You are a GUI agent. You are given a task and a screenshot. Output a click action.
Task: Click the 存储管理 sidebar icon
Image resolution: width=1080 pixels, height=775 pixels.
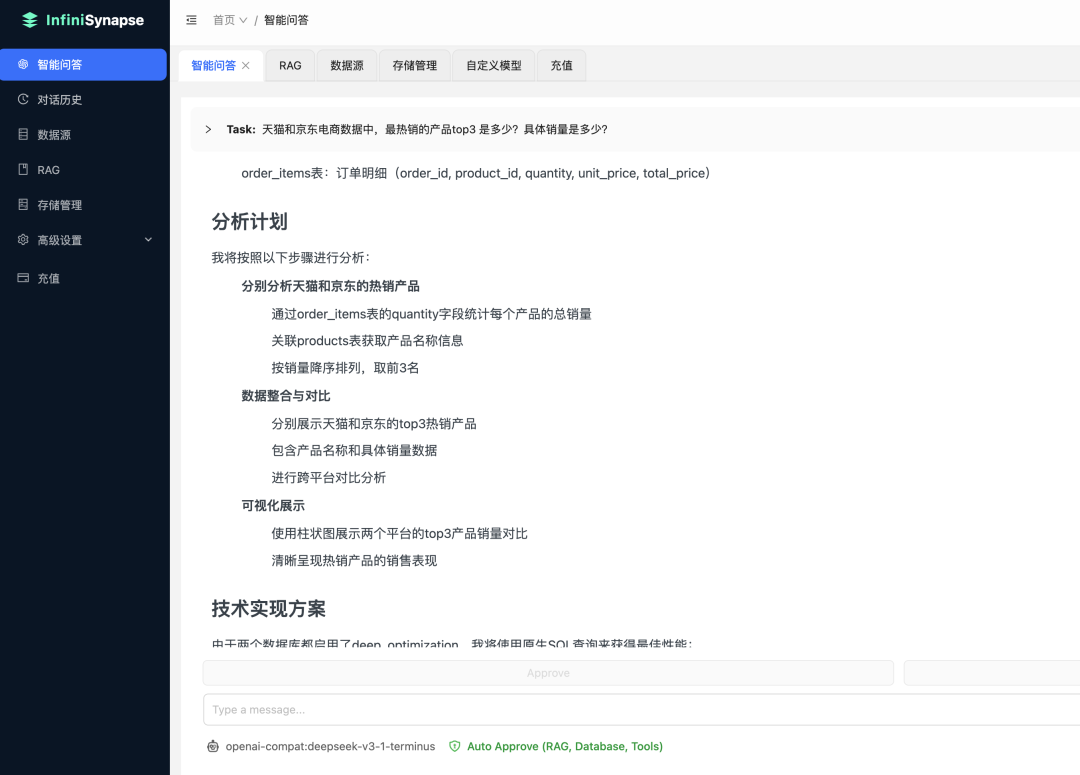[x=23, y=205]
